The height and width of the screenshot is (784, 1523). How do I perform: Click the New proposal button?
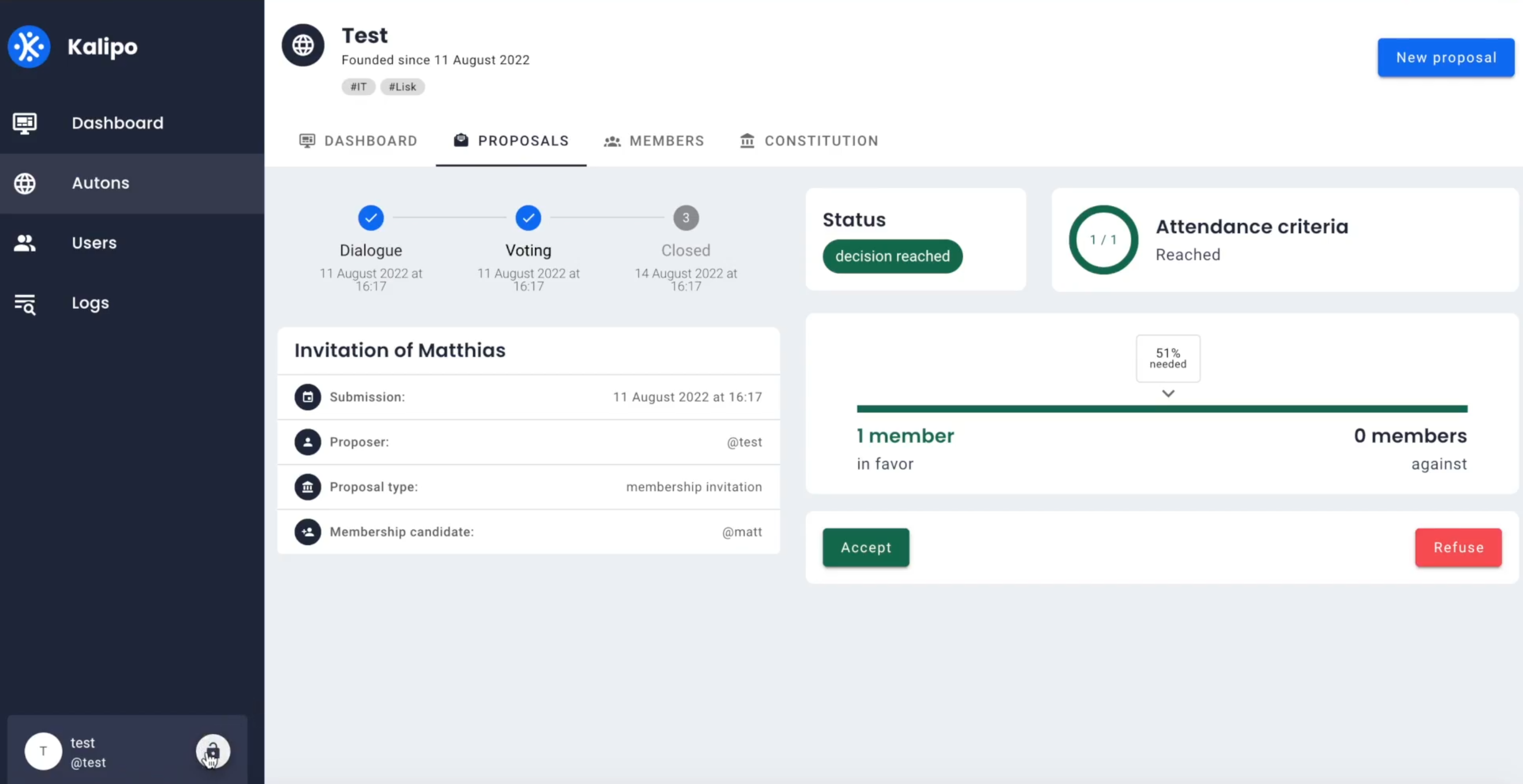coord(1446,57)
